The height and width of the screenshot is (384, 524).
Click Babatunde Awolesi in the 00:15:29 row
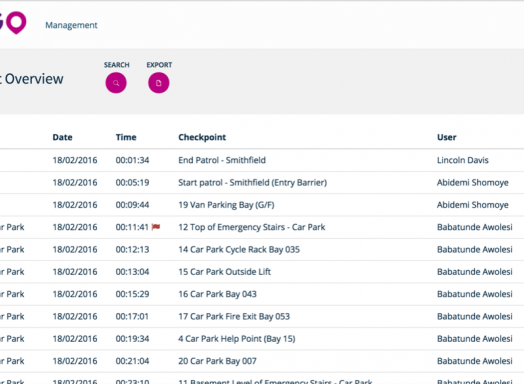[475, 294]
